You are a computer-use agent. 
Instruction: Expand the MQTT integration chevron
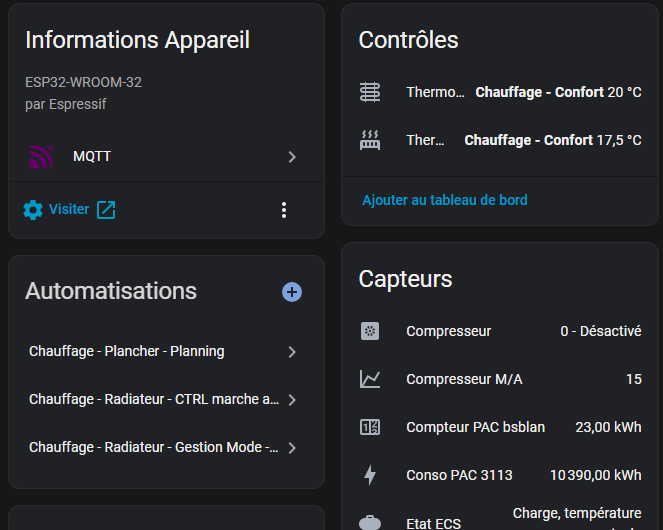292,157
